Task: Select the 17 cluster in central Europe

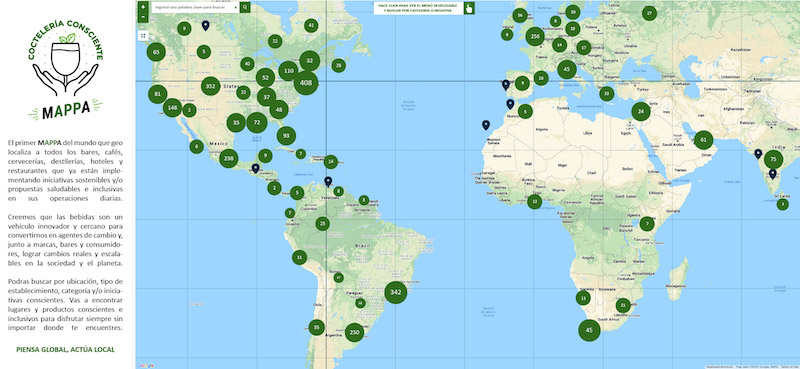Action: 584,47
